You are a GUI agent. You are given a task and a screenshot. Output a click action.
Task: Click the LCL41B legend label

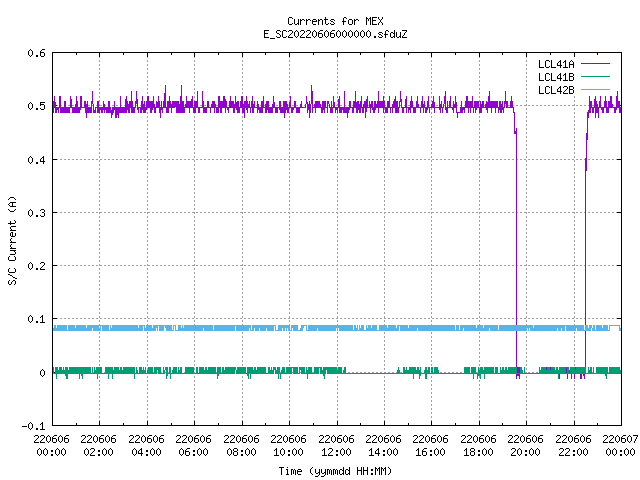556,77
